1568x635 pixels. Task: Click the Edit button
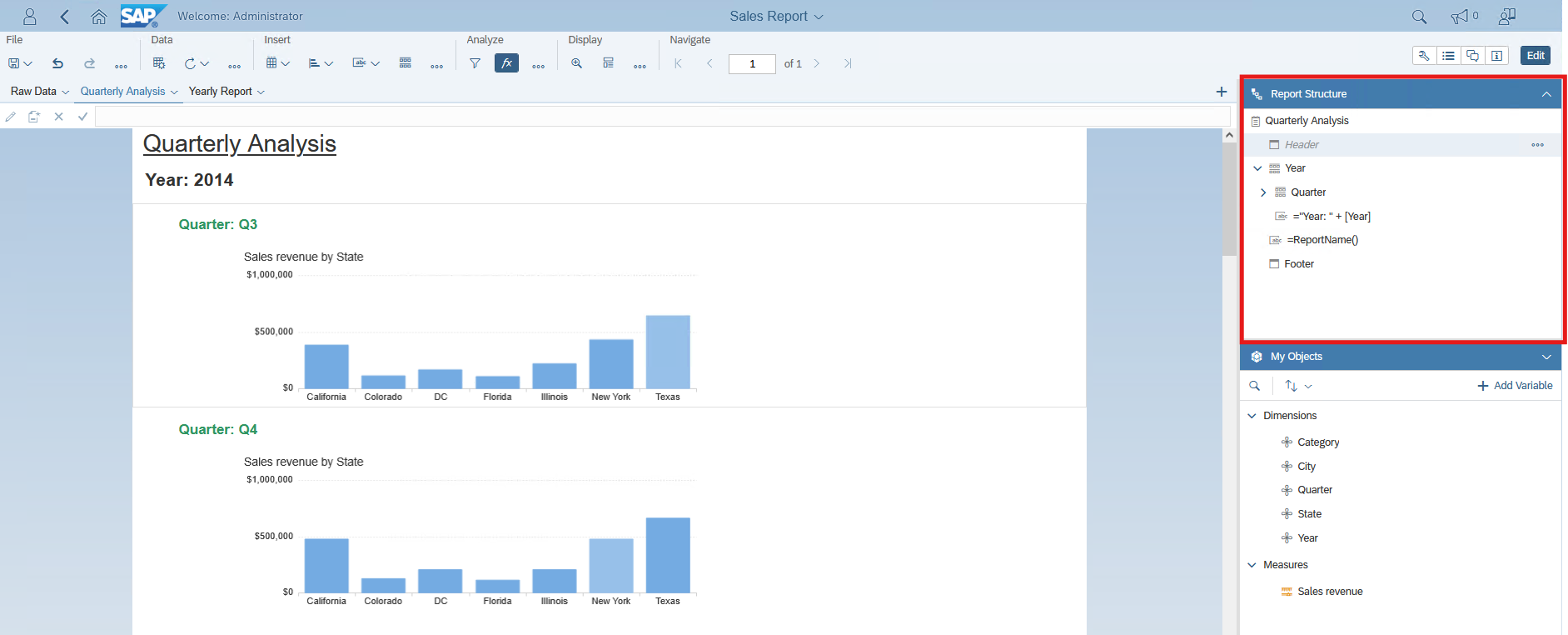(1535, 56)
